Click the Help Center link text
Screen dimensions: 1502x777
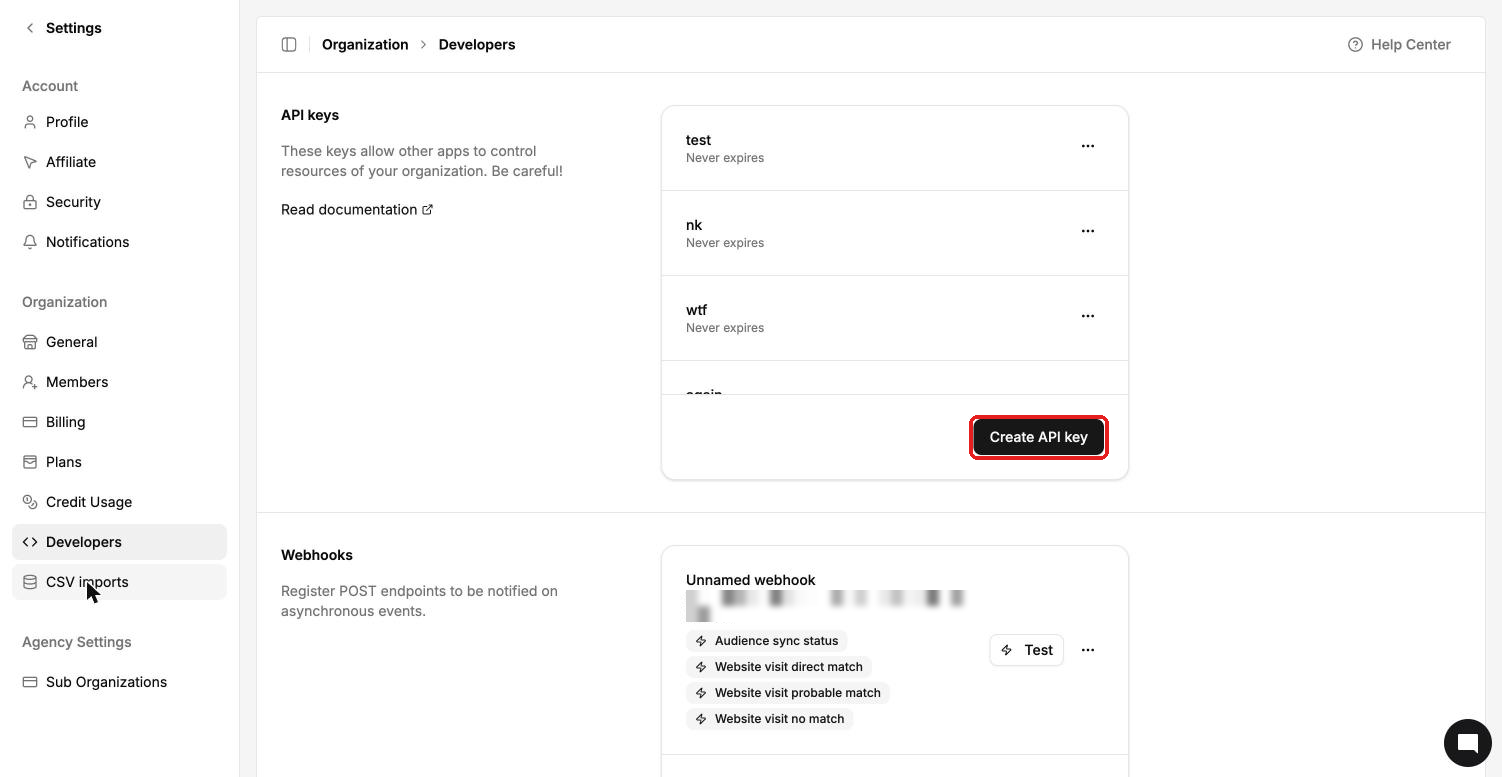tap(1411, 44)
